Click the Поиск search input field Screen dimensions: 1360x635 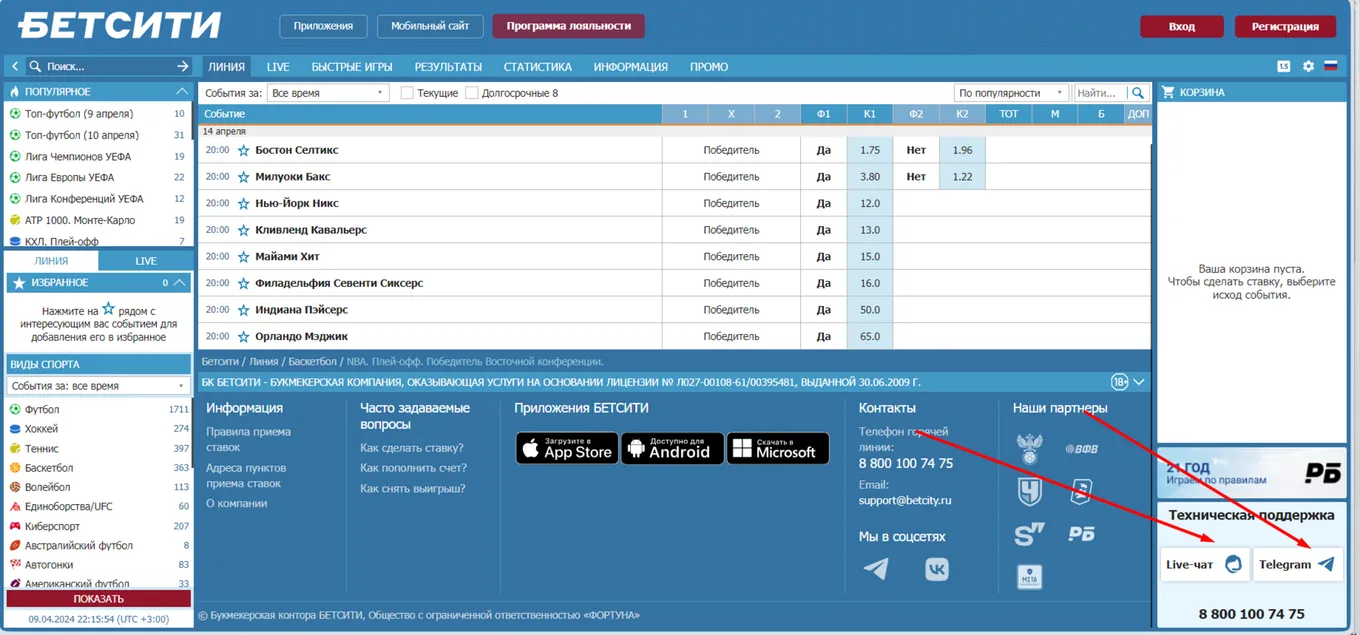coord(108,66)
